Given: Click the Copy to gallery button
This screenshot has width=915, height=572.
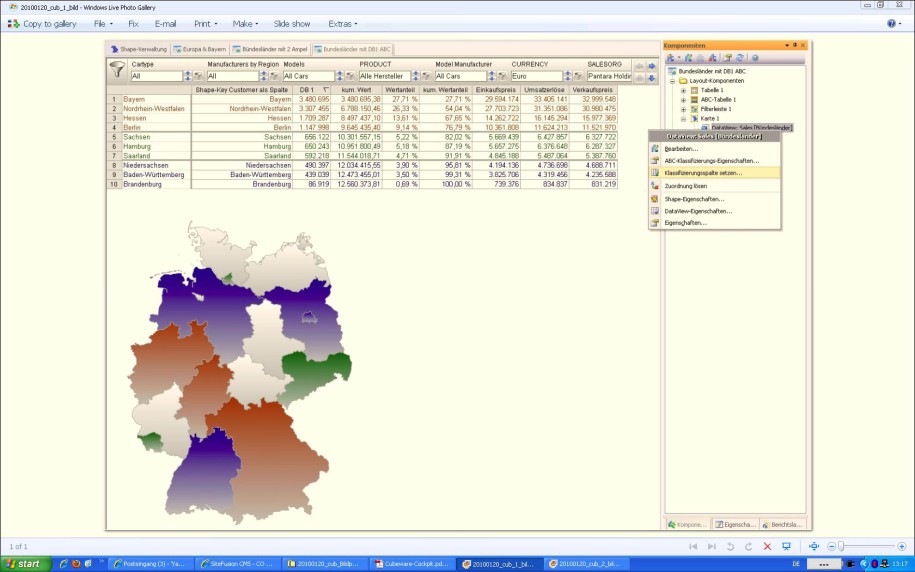Looking at the screenshot, I should click(42, 23).
